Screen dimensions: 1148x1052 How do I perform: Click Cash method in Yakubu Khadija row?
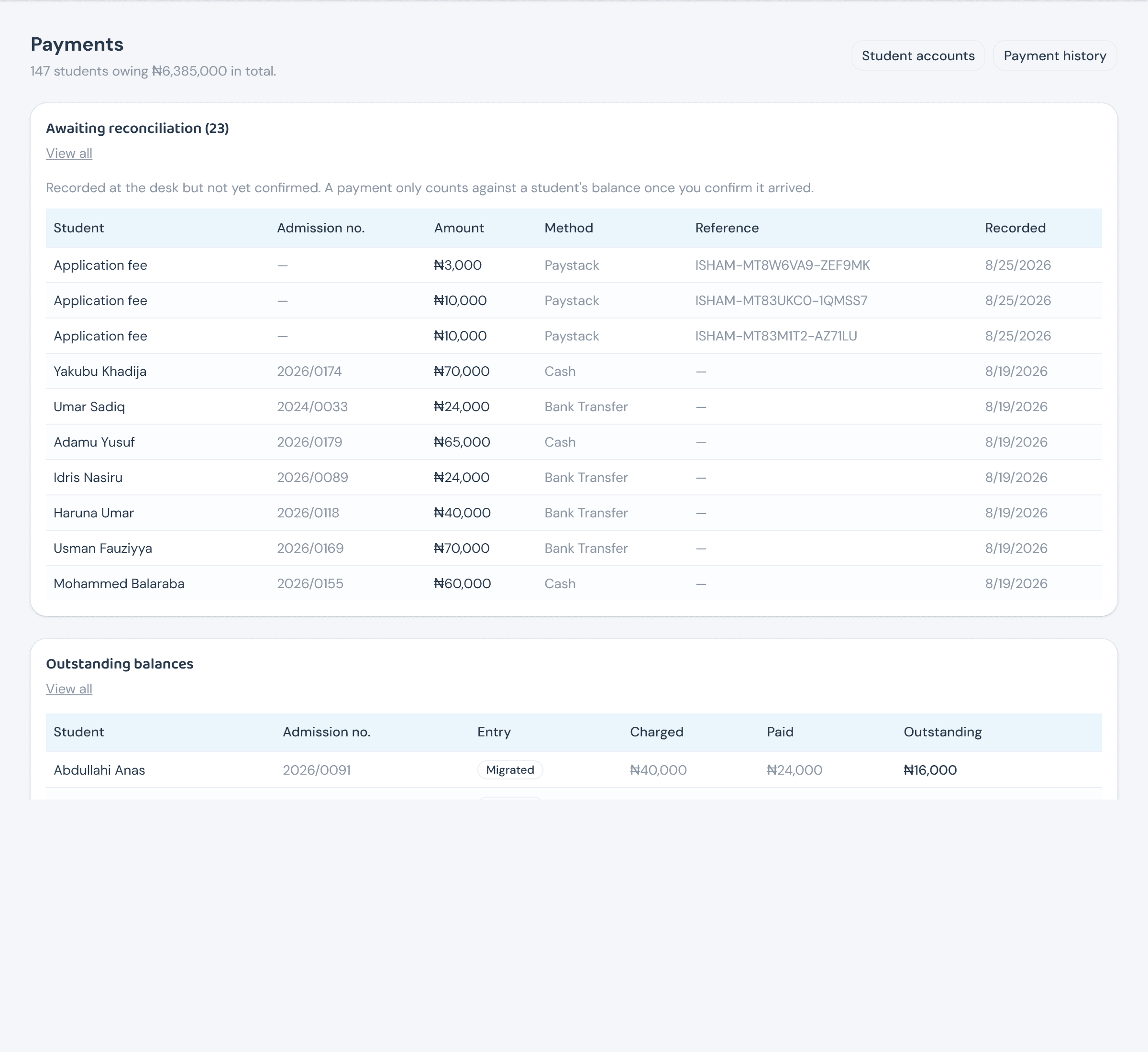click(560, 371)
